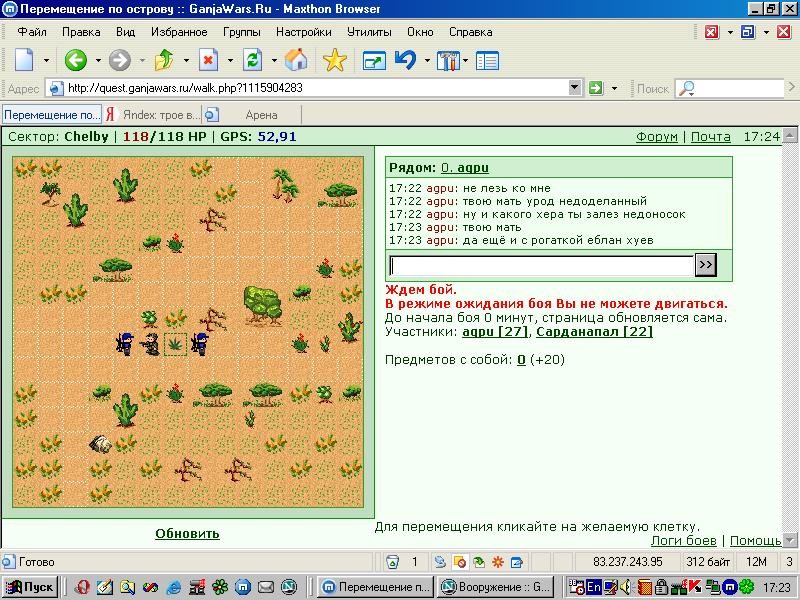
Task: Click the Обновить link below map
Action: (187, 534)
